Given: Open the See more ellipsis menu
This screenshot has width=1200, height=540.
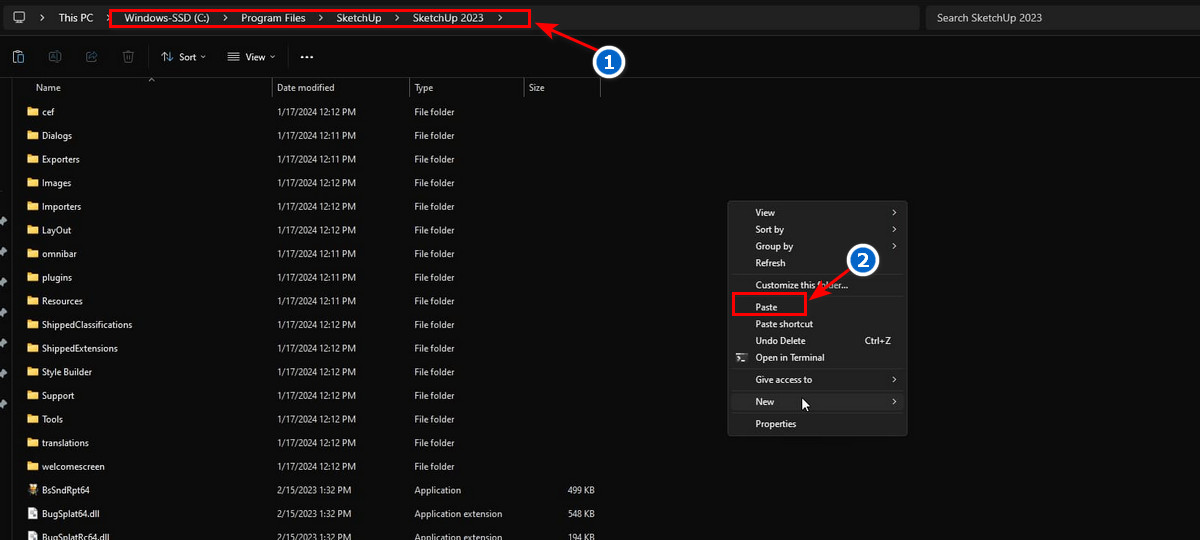Looking at the screenshot, I should (x=307, y=57).
